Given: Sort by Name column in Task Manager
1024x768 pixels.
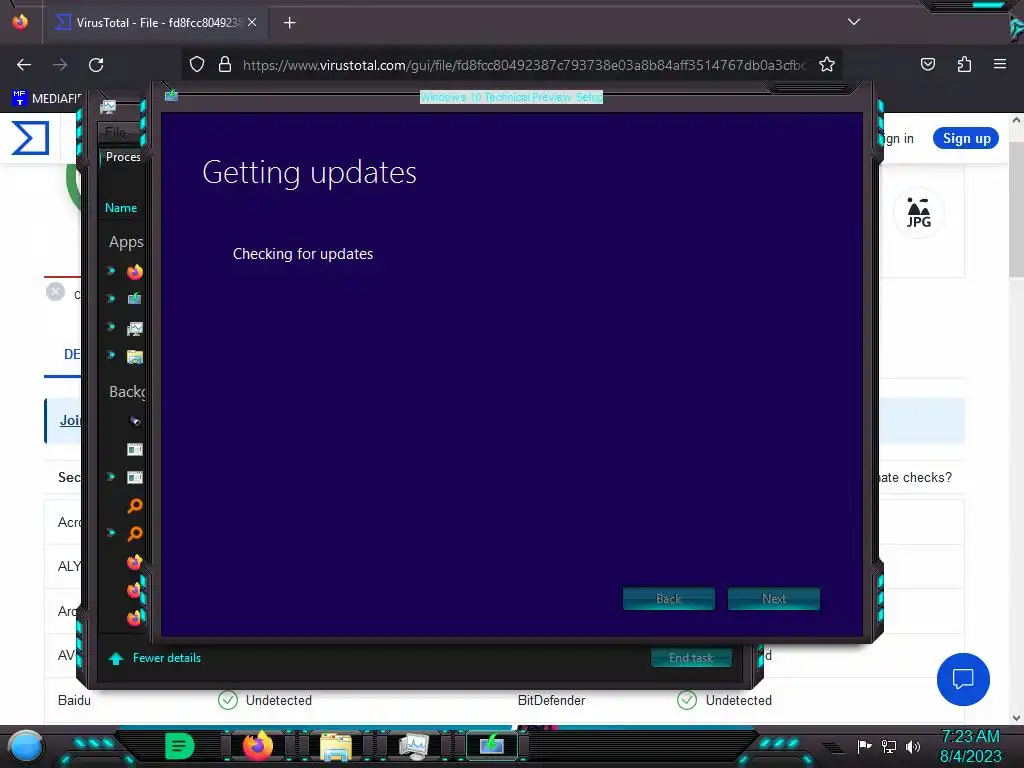Looking at the screenshot, I should coord(121,208).
